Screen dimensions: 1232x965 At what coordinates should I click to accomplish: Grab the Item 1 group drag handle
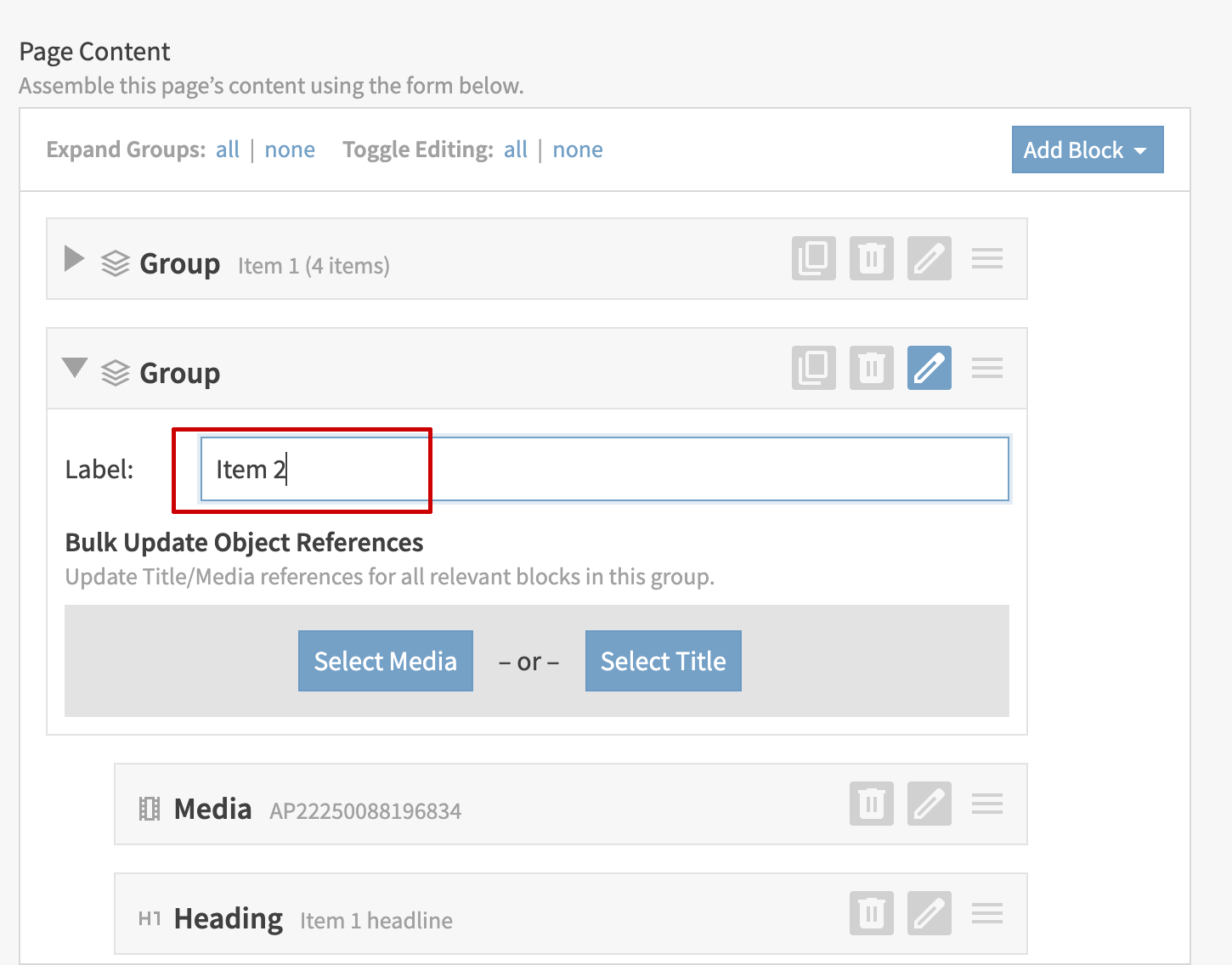[x=986, y=258]
